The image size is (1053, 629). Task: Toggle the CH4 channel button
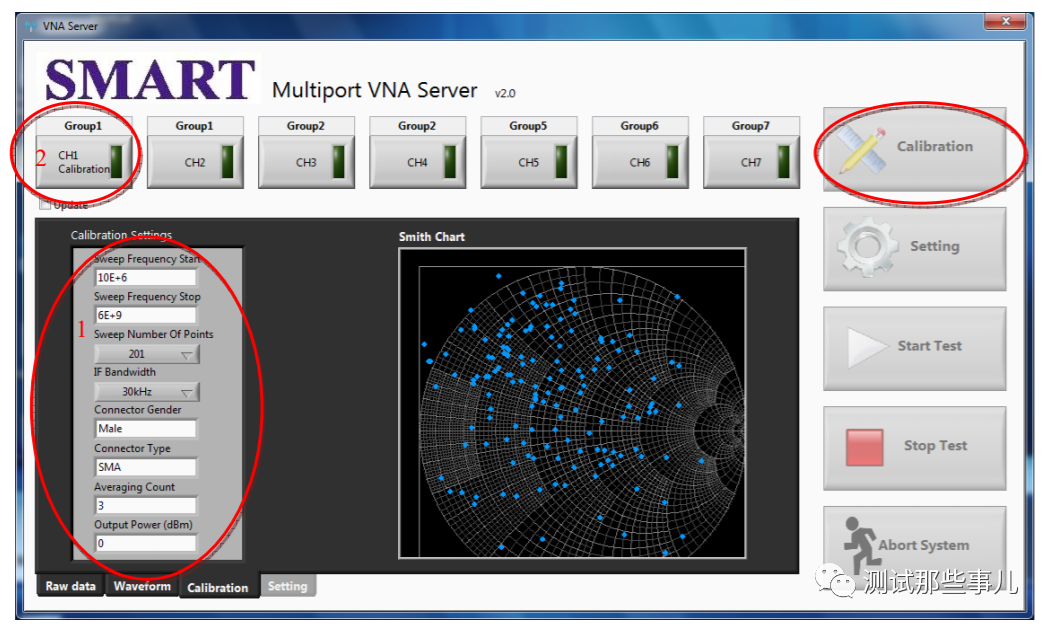[x=418, y=162]
